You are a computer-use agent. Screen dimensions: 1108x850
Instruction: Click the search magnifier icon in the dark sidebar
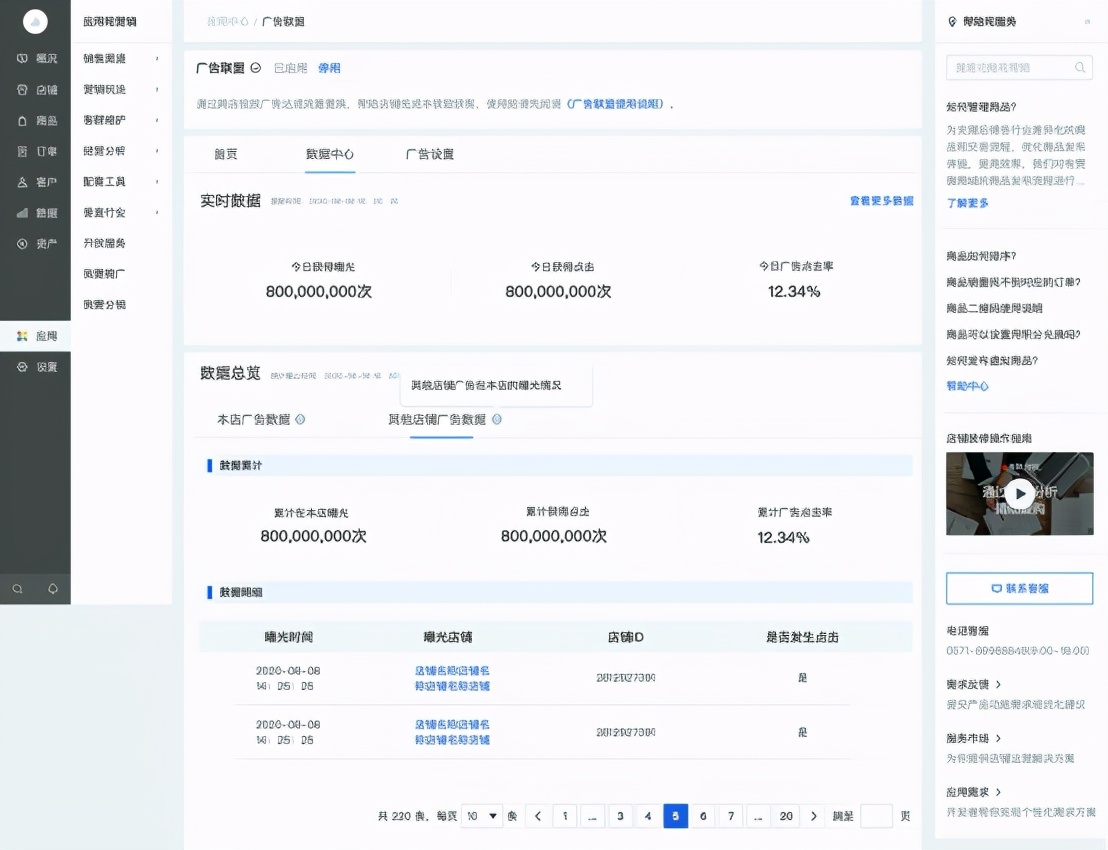point(18,589)
